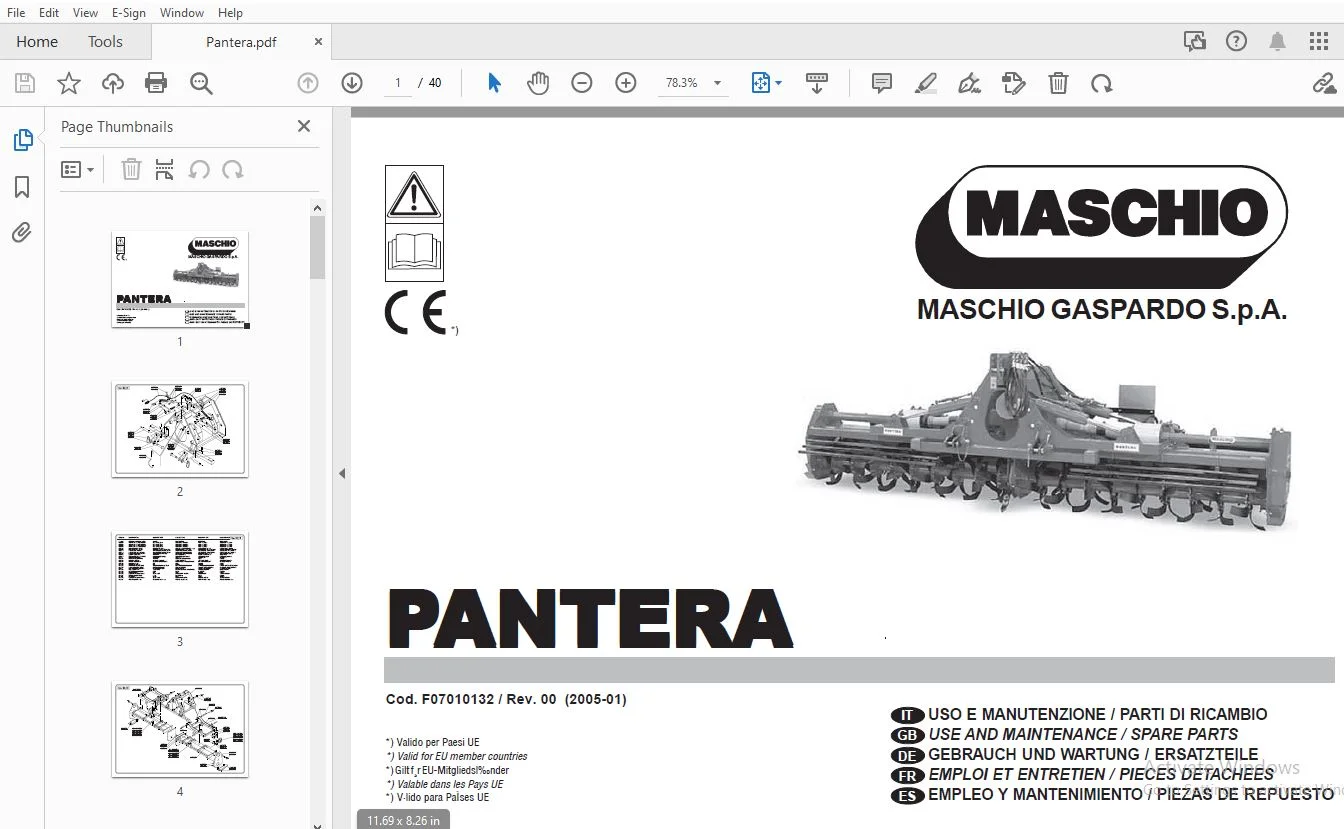1344x829 pixels.
Task: Click the PANTERA title on the page
Action: pos(590,618)
